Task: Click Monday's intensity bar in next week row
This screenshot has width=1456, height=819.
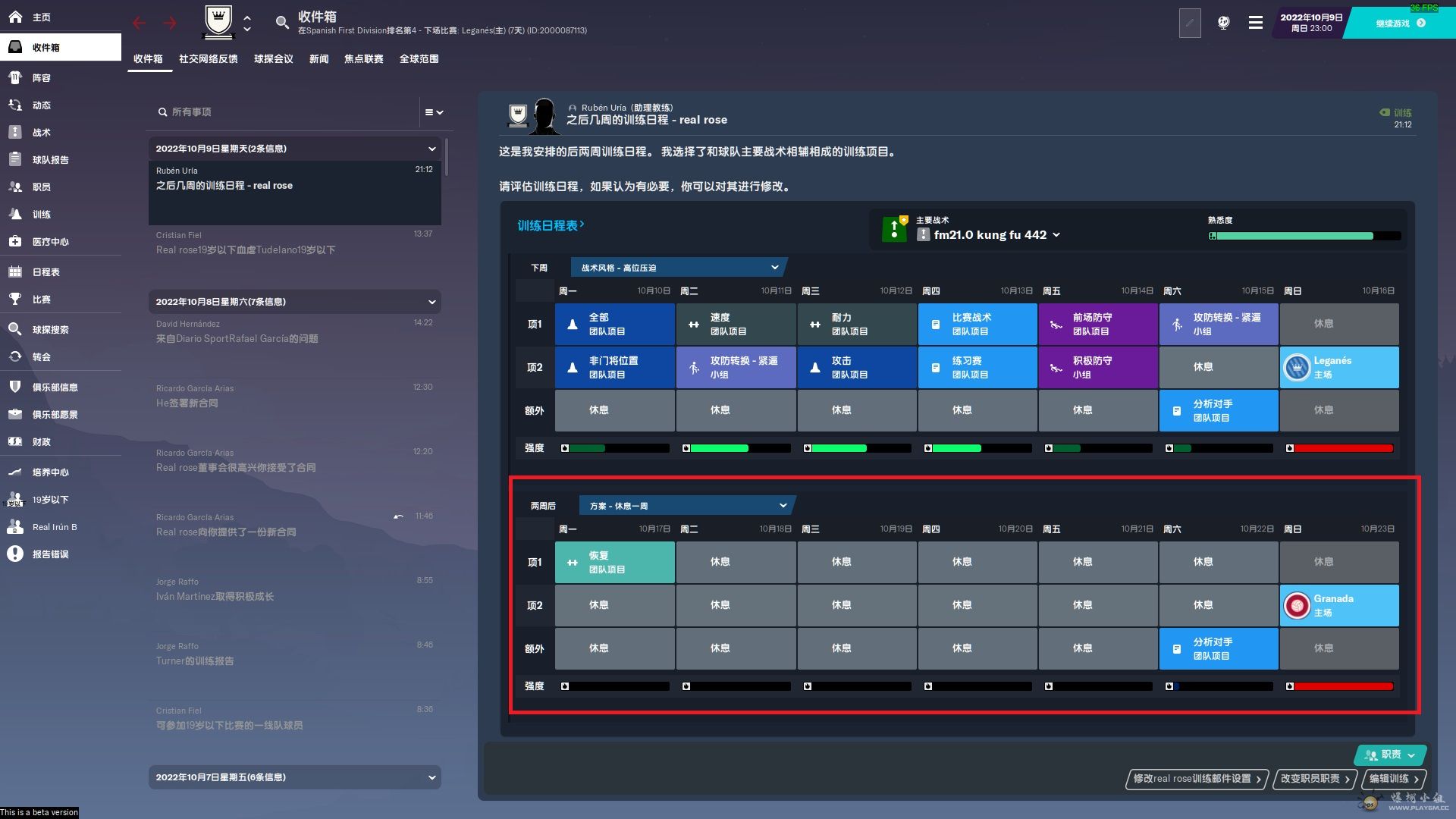Action: [x=616, y=448]
